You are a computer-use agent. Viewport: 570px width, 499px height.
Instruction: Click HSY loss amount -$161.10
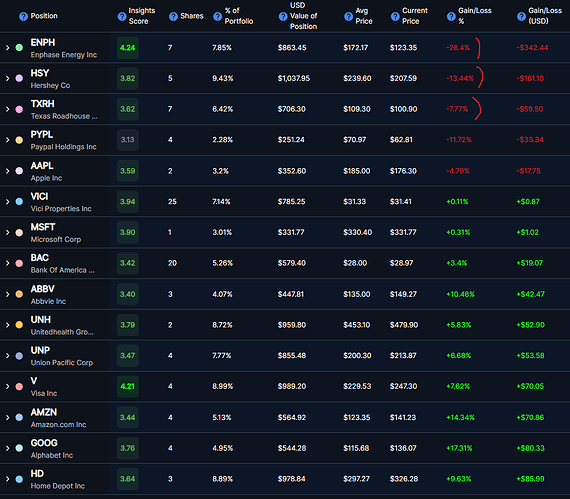coord(530,78)
